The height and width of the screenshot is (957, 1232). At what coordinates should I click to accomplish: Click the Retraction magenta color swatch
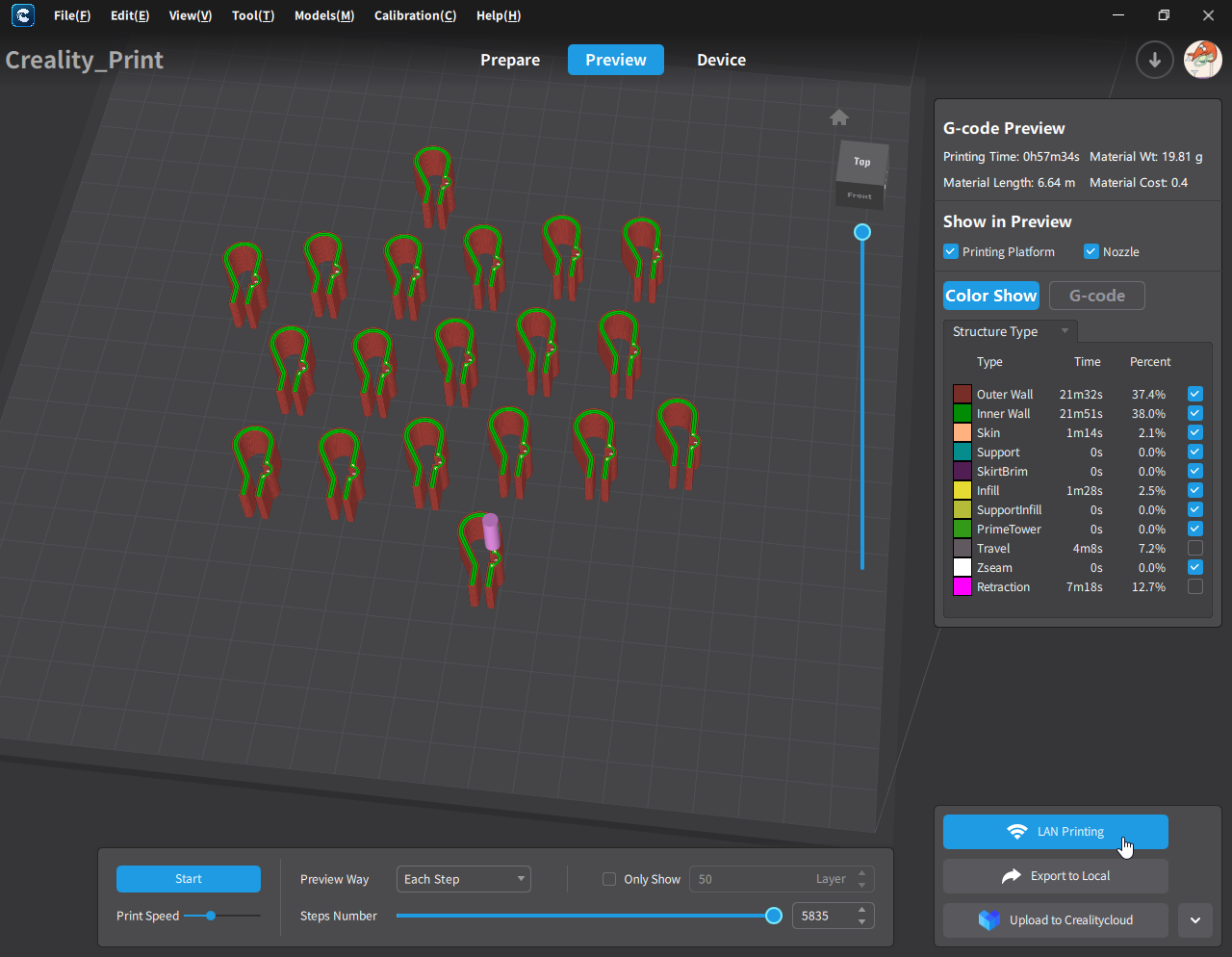coord(962,586)
